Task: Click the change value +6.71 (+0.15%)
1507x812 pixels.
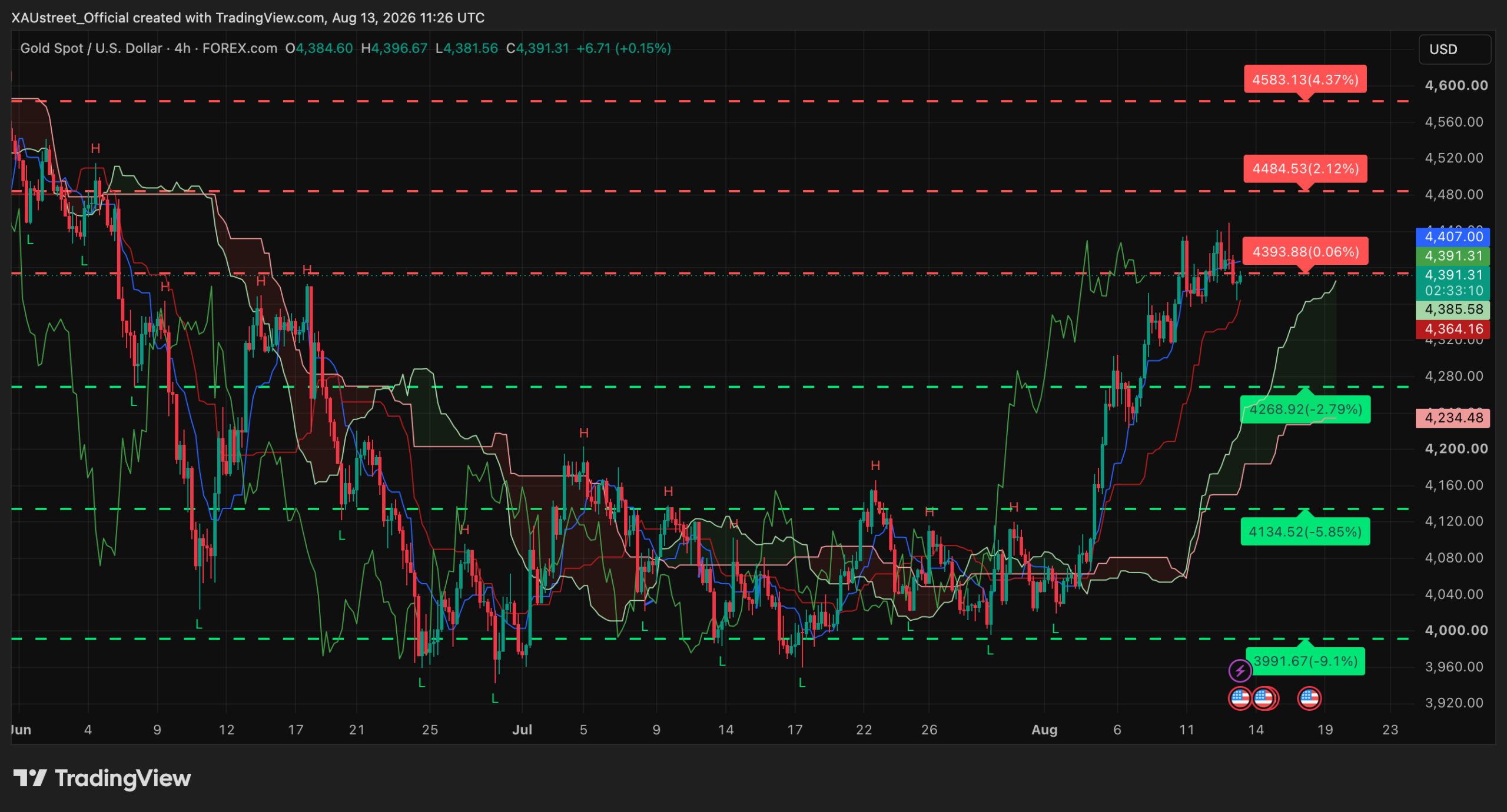Action: 623,48
